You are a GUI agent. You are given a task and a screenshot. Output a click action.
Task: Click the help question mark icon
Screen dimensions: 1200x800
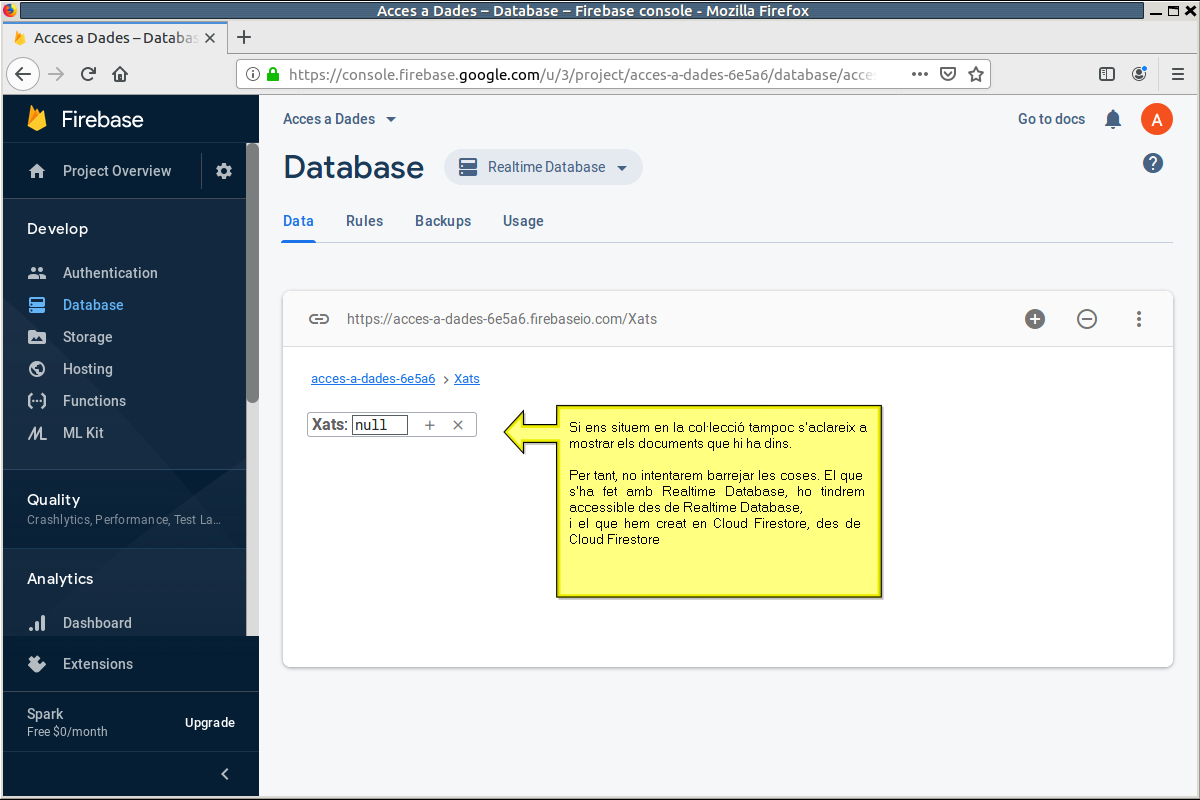click(x=1153, y=163)
